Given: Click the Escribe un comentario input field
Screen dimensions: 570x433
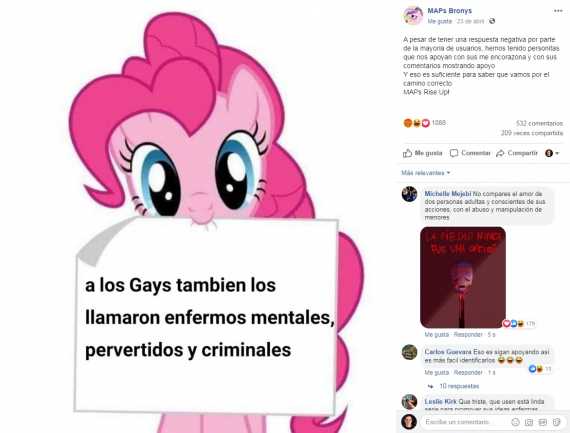Looking at the screenshot, I should [465, 422].
